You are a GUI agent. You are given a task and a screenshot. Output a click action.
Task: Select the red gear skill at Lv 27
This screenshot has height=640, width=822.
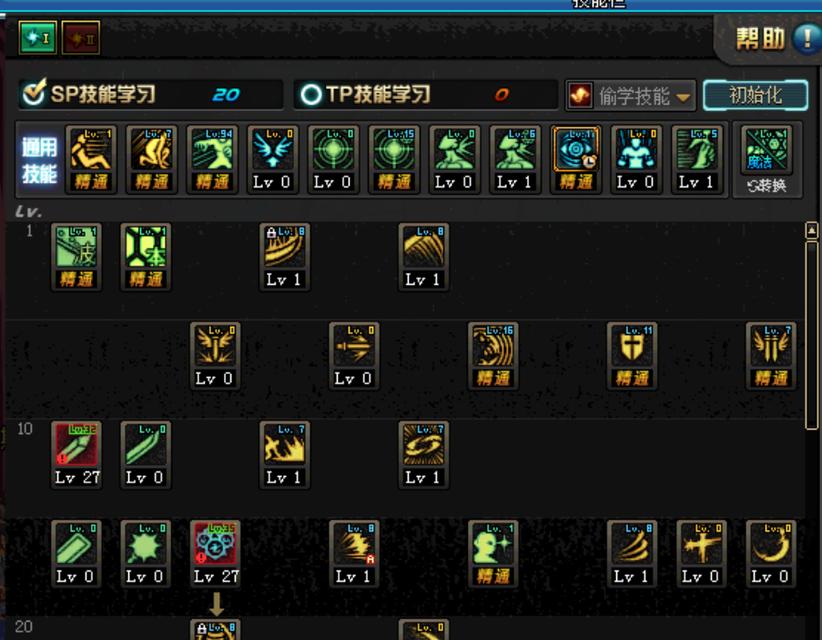215,553
